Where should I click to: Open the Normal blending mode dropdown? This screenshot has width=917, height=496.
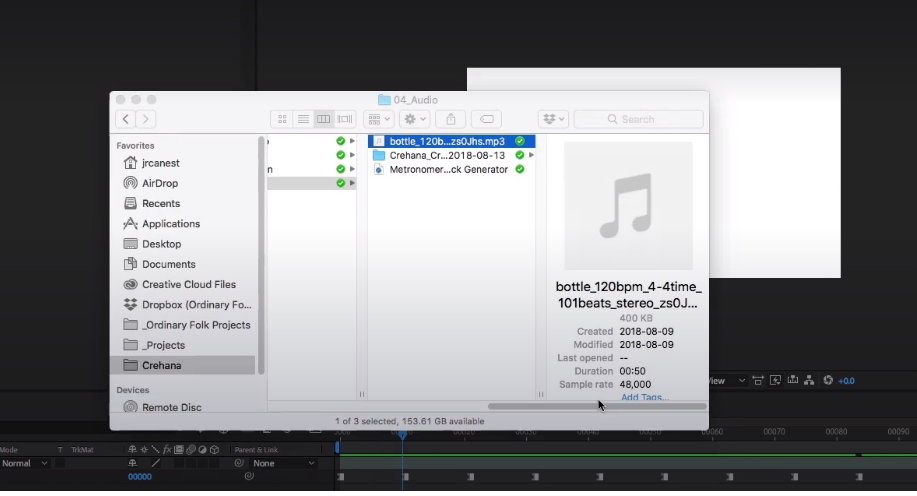tap(25, 463)
